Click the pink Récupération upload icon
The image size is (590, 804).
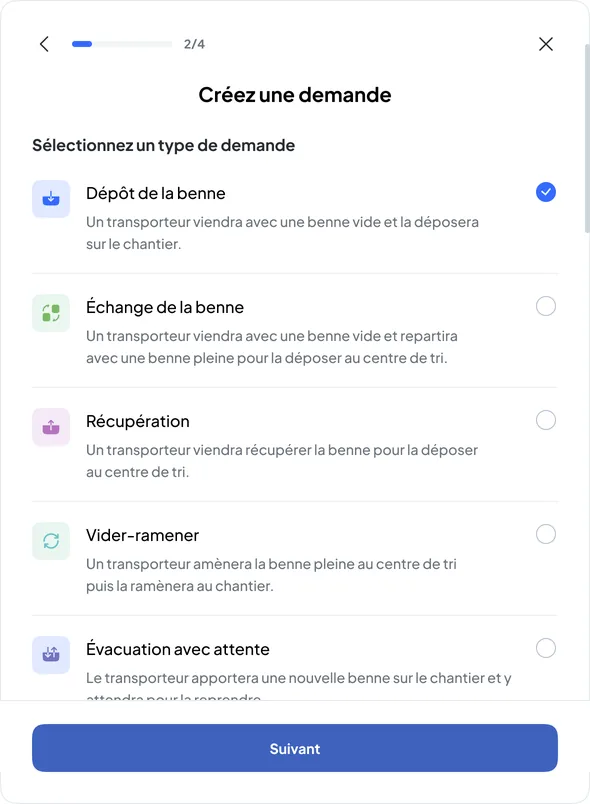(x=51, y=427)
